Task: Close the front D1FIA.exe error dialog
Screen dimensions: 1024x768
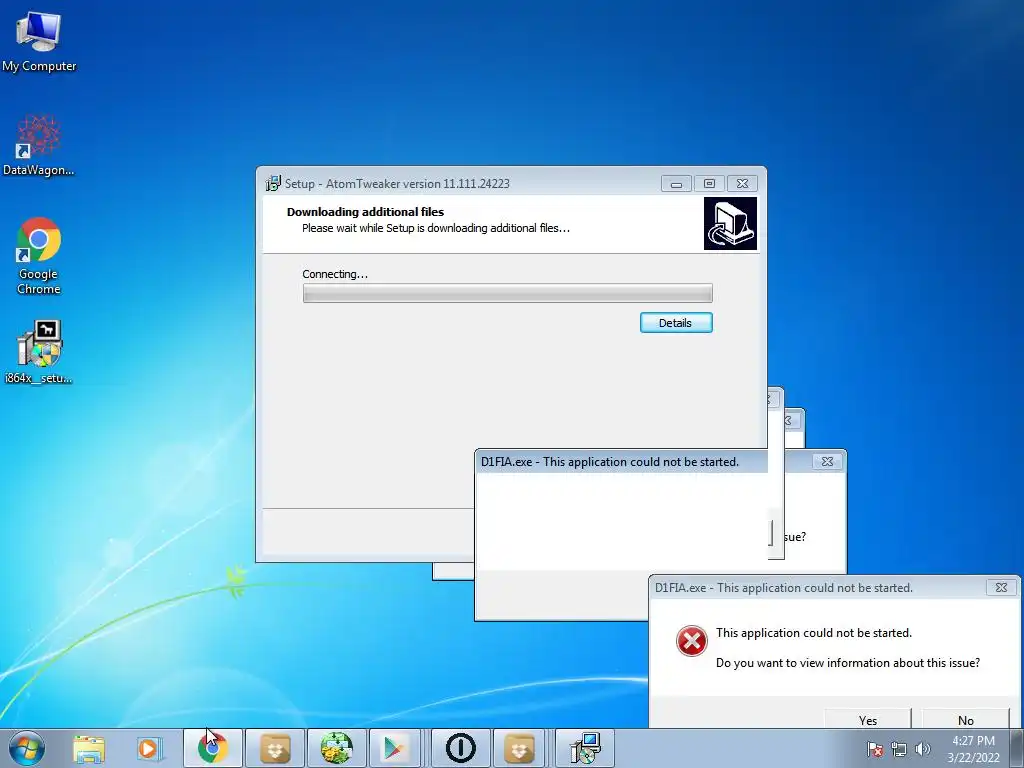Action: tap(1000, 587)
